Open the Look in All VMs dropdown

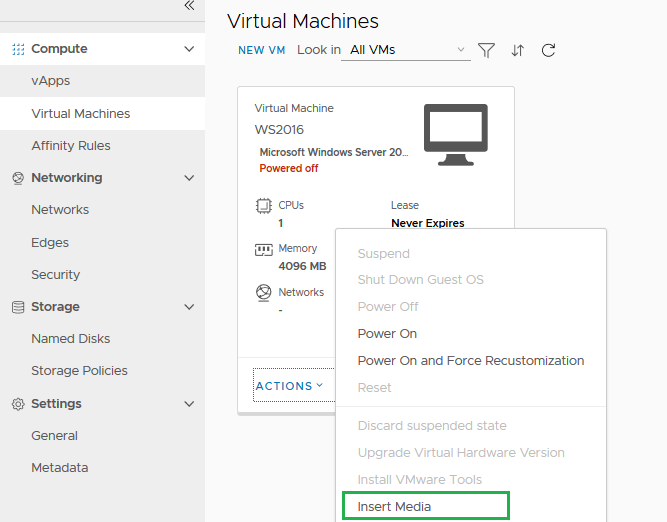(406, 50)
